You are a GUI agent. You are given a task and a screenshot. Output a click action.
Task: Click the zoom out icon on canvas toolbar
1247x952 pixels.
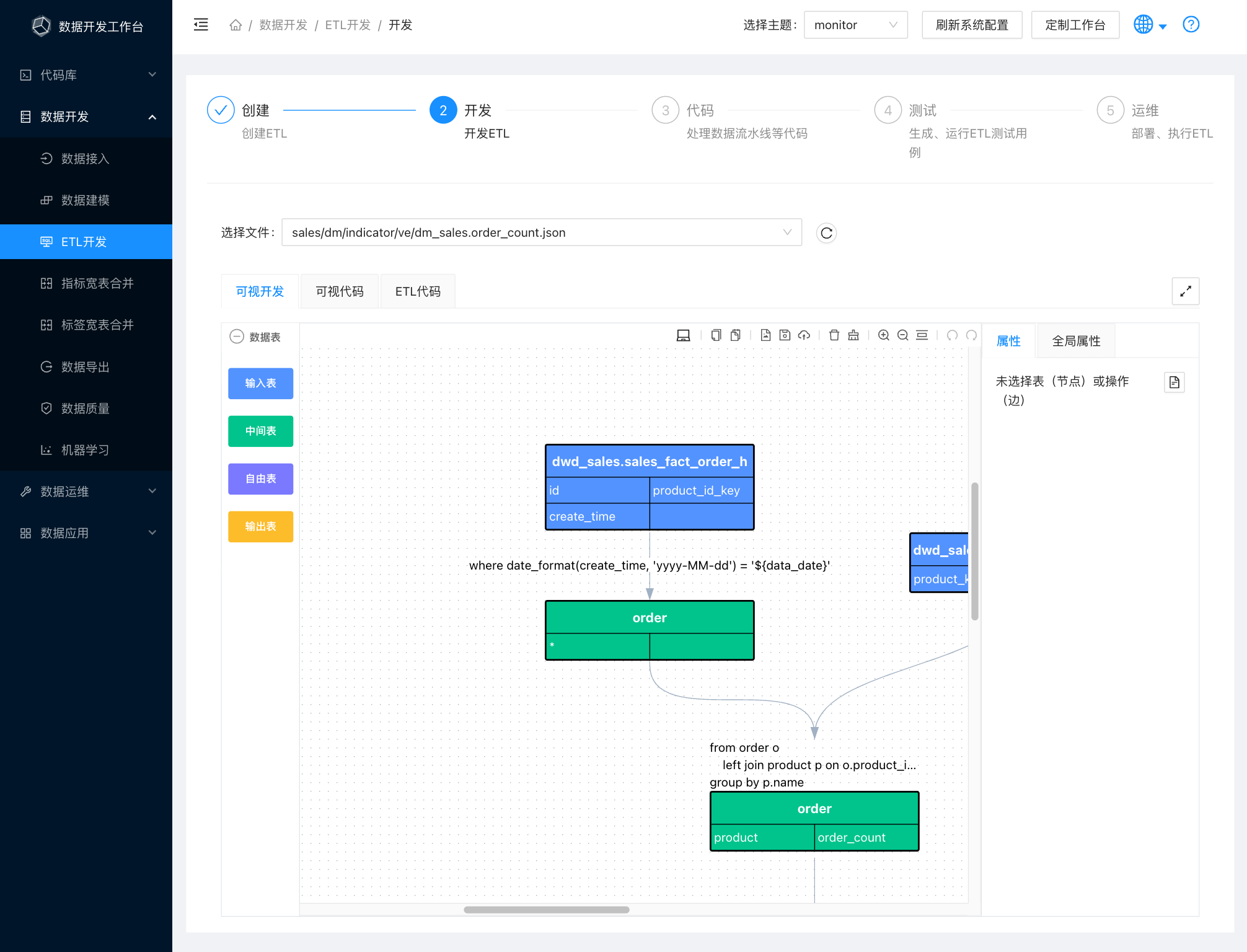[902, 335]
